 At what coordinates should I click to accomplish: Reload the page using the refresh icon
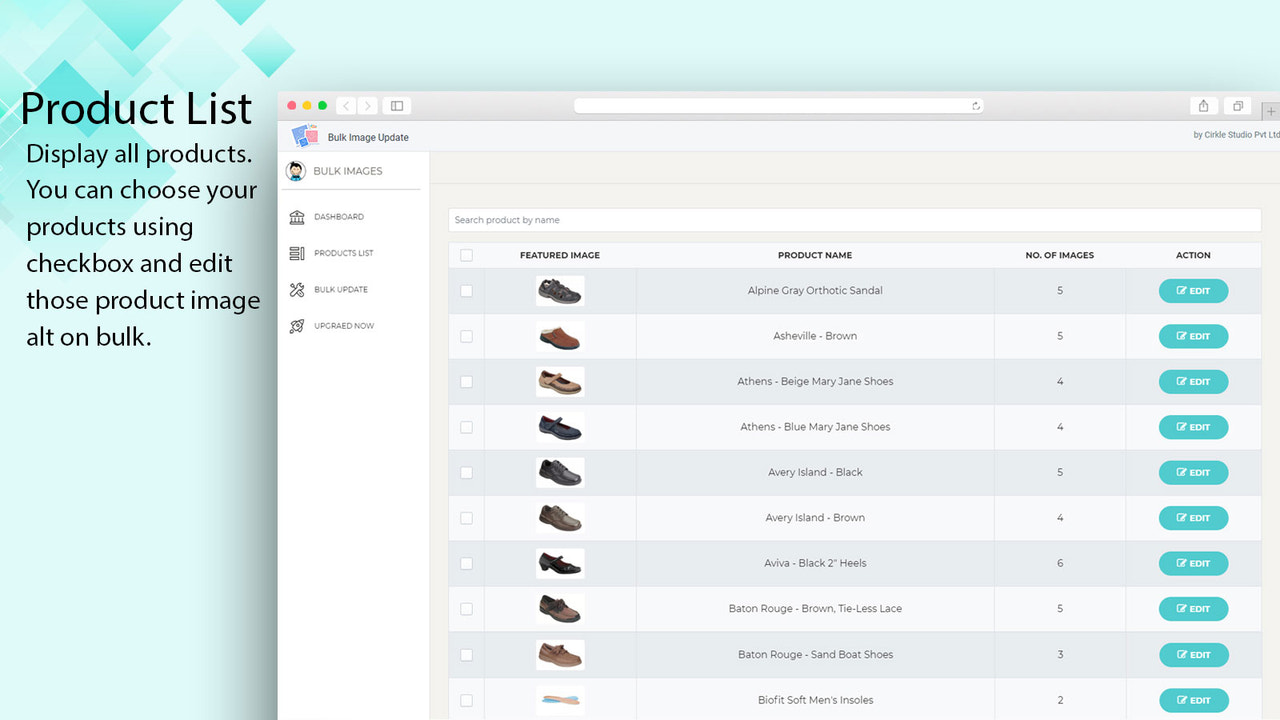pos(975,106)
